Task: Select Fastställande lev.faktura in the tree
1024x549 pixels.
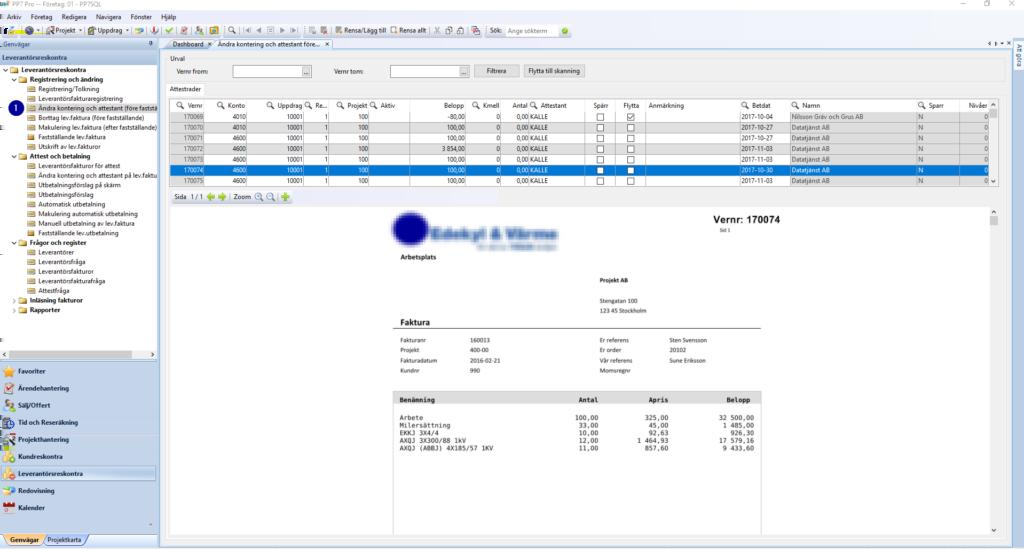Action: 72,137
